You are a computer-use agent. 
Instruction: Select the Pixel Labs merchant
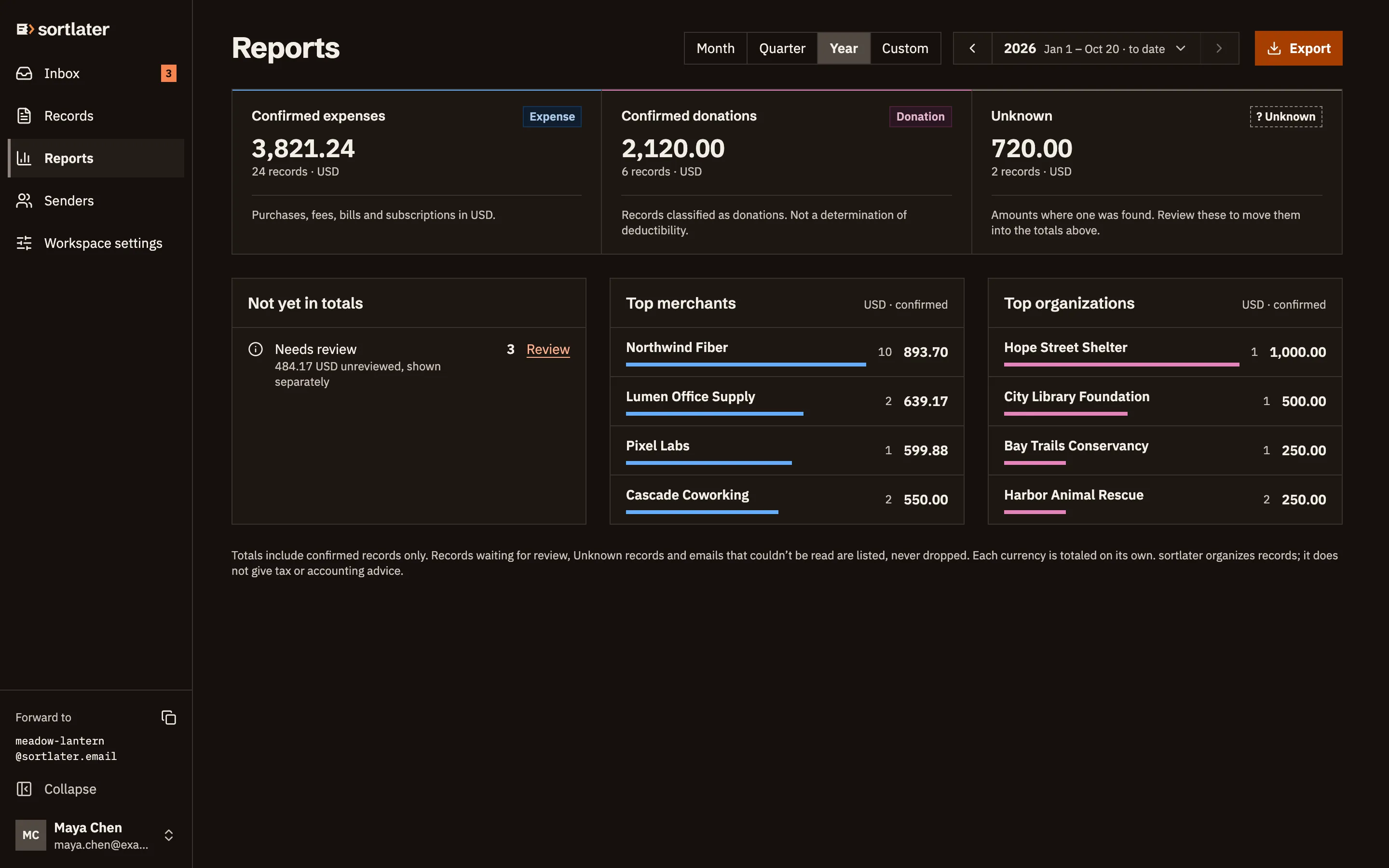point(787,450)
